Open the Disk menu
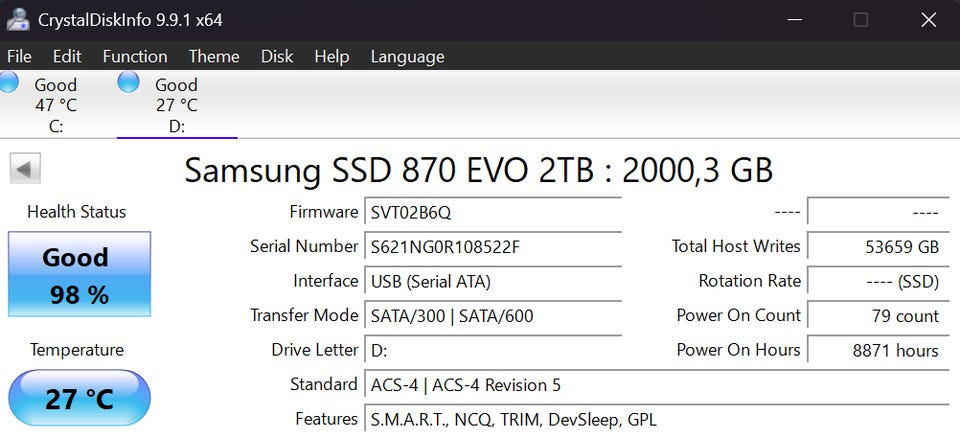The height and width of the screenshot is (438, 960). click(277, 56)
